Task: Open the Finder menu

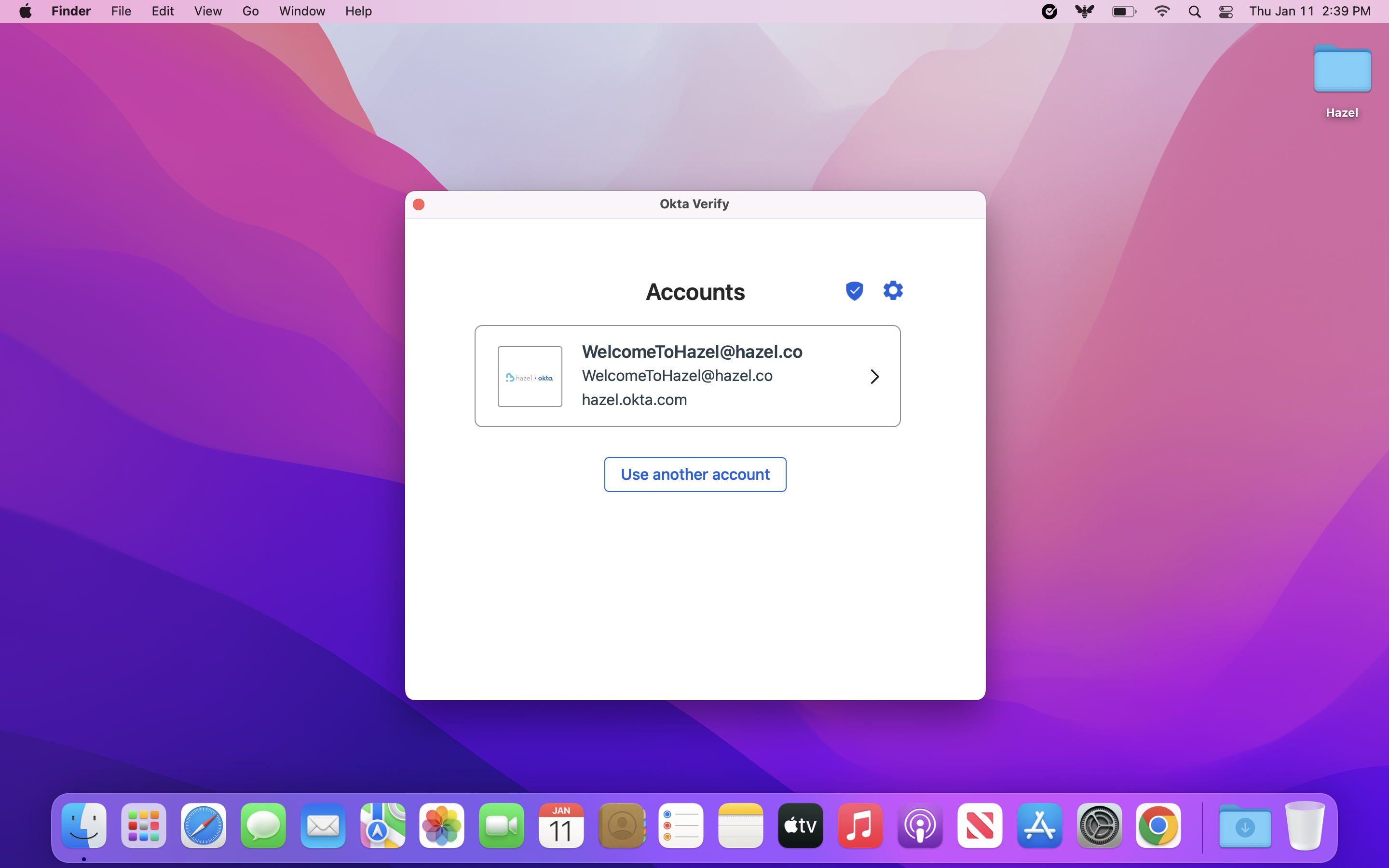Action: point(71,11)
